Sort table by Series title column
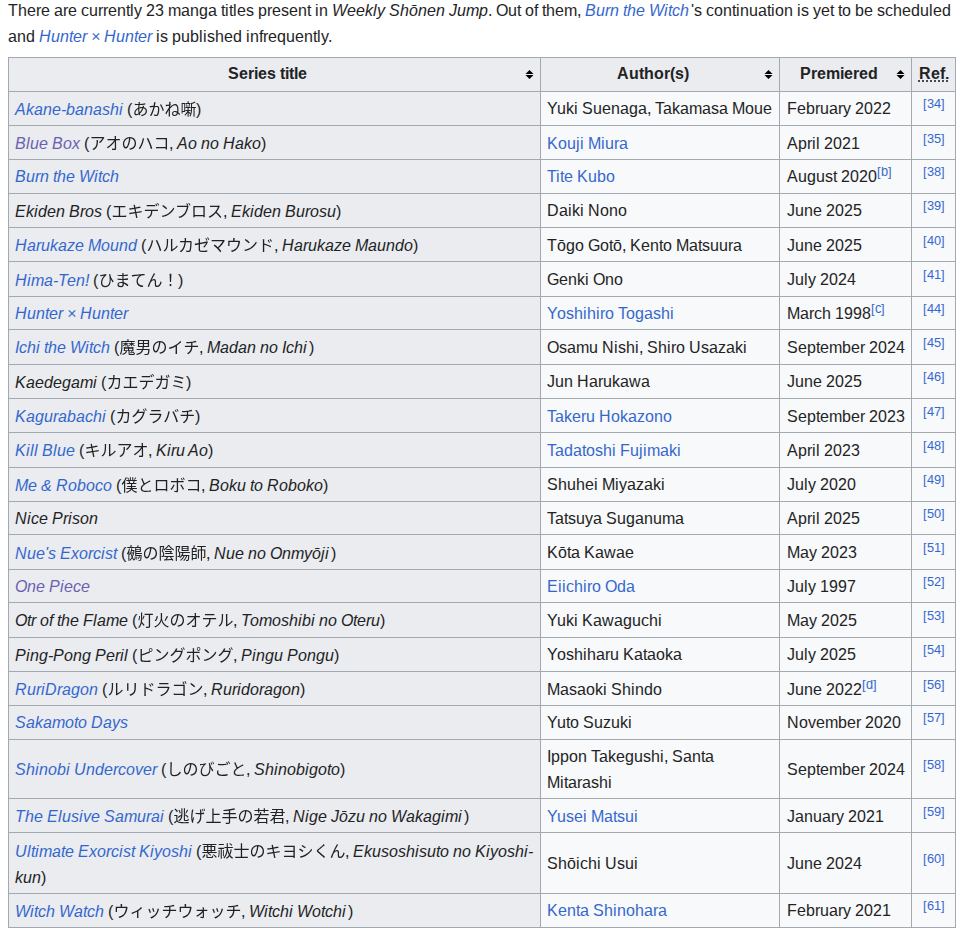Viewport: 959px width, 928px height. tap(274, 74)
